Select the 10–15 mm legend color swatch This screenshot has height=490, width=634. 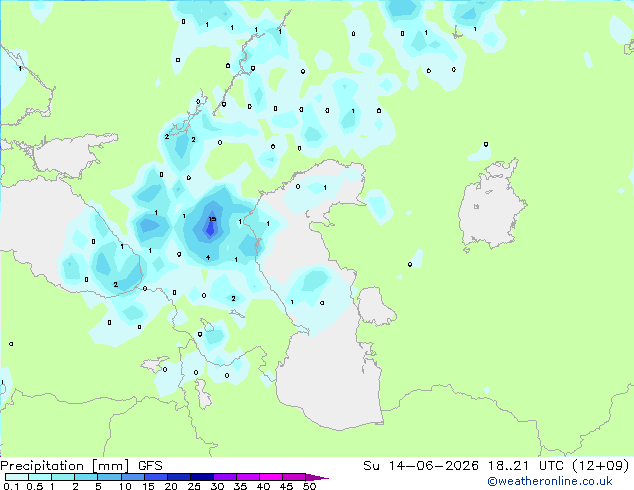pos(132,477)
